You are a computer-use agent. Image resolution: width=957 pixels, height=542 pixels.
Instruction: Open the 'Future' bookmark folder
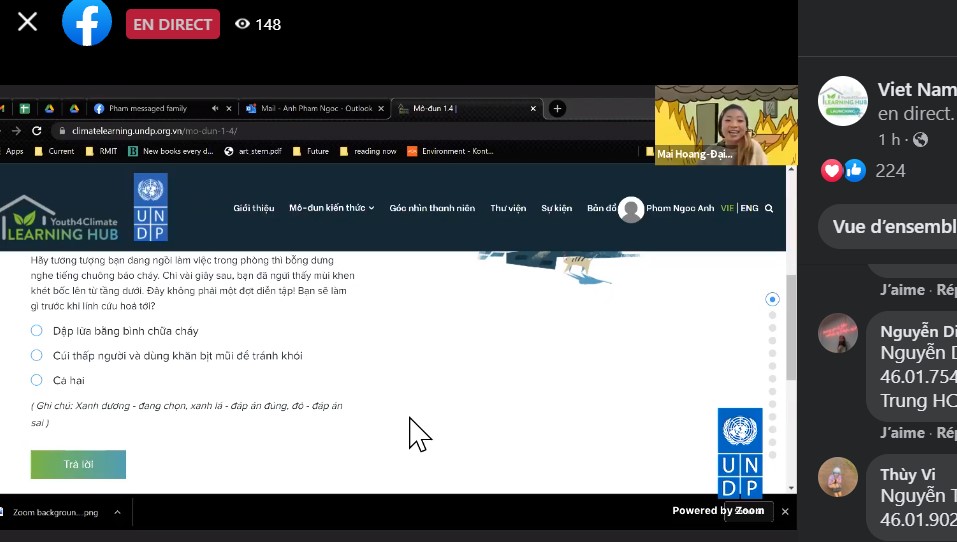pos(311,151)
